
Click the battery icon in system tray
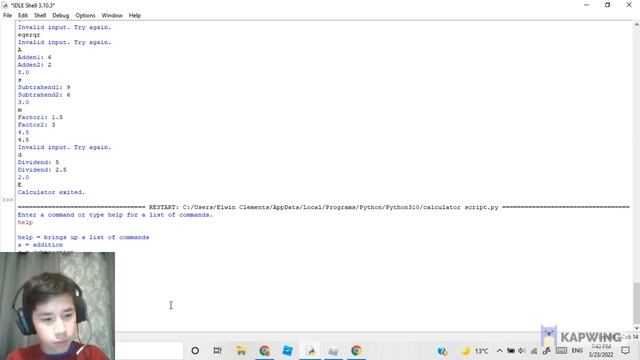pyautogui.click(x=511, y=351)
